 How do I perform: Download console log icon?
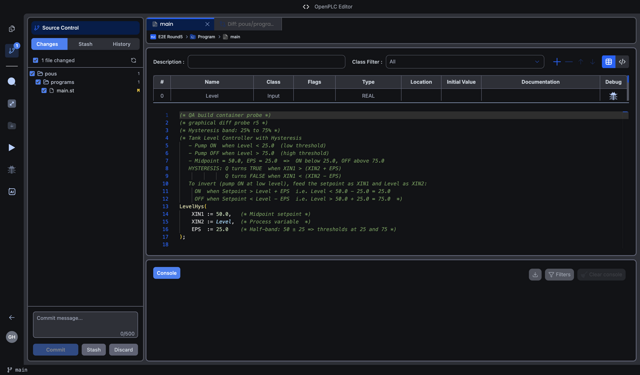(535, 275)
